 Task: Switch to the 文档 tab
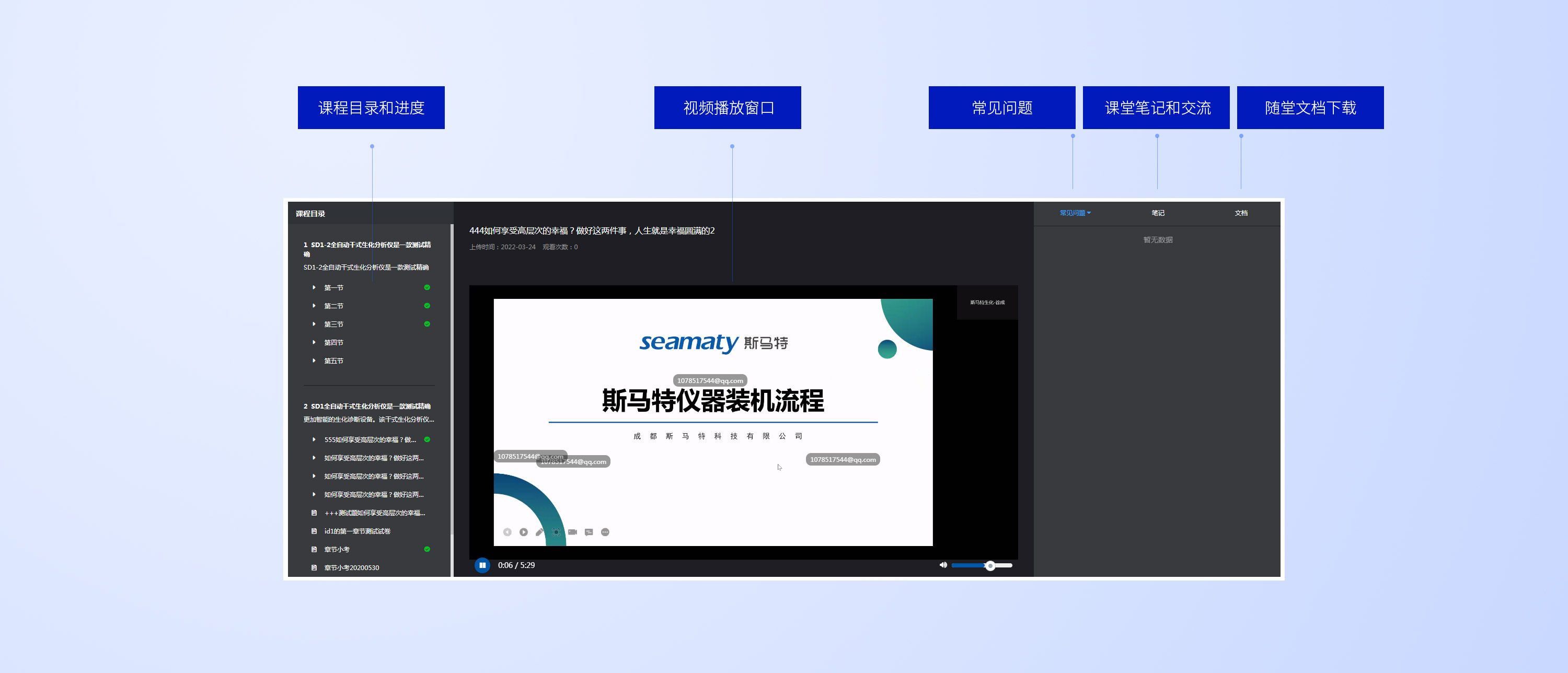[1240, 213]
